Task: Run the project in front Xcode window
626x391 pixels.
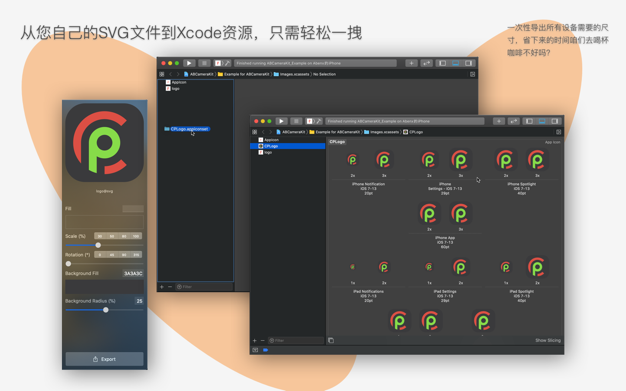Action: (281, 121)
